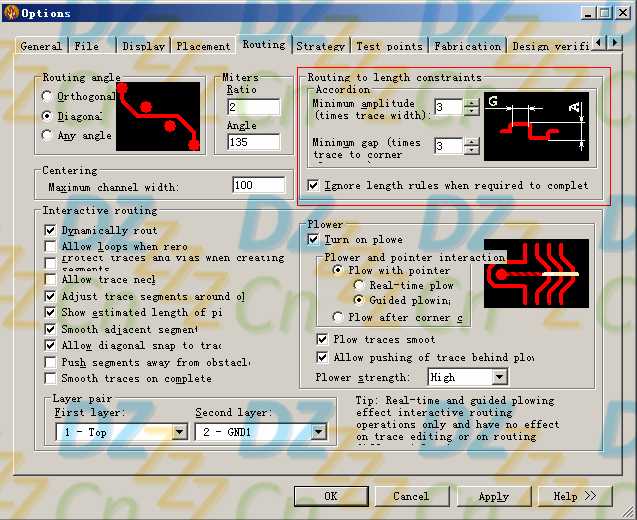Enable Protect traces and vias checkbox
Image resolution: width=637 pixels, height=520 pixels.
tap(50, 263)
